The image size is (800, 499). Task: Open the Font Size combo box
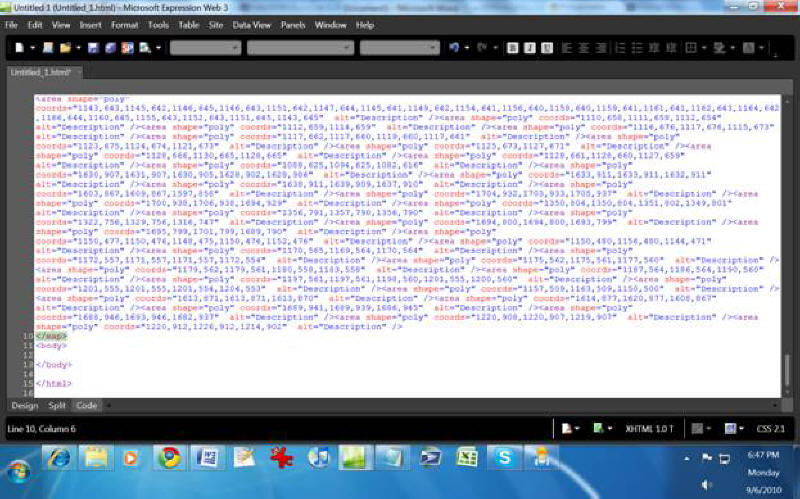(x=399, y=47)
